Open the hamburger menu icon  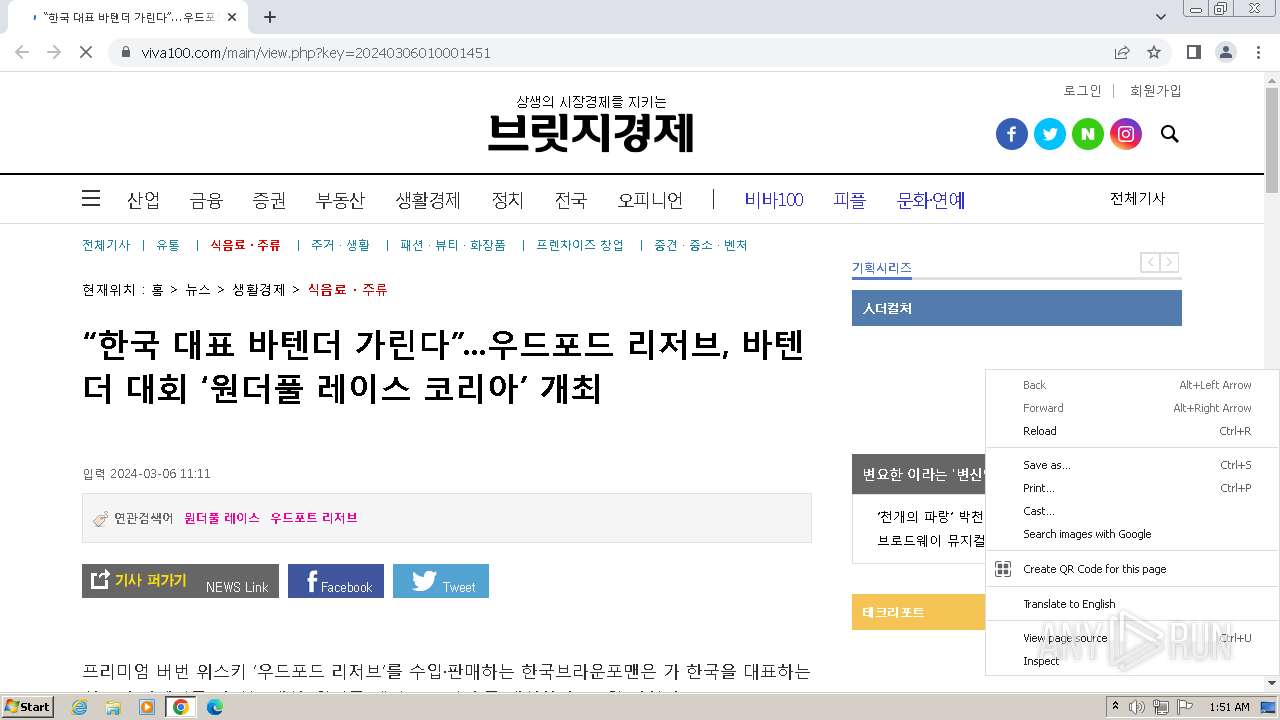(x=91, y=198)
